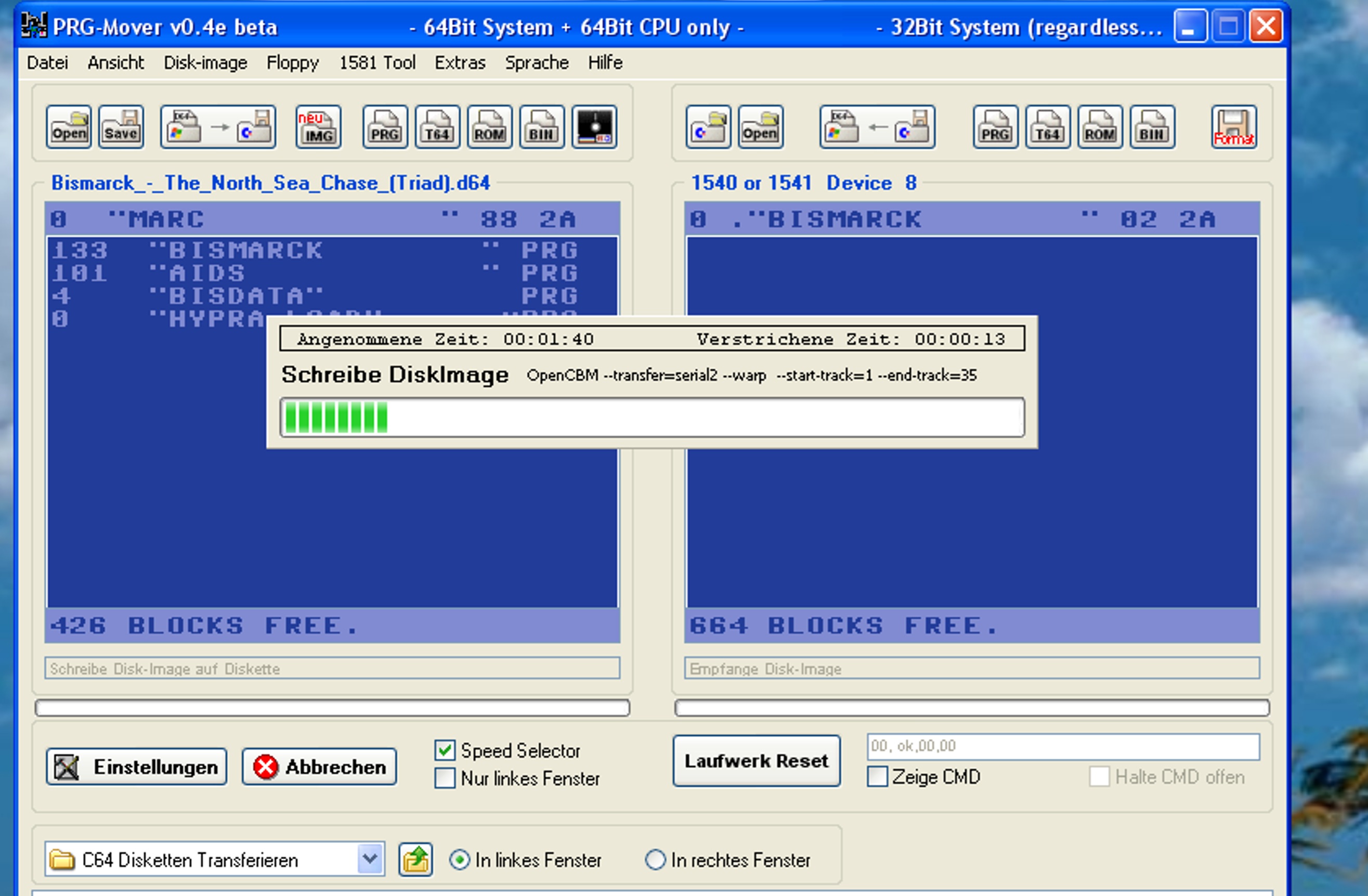The height and width of the screenshot is (896, 1368).
Task: Select the 133 "BISMARCK" PRG entry
Action: [332, 251]
